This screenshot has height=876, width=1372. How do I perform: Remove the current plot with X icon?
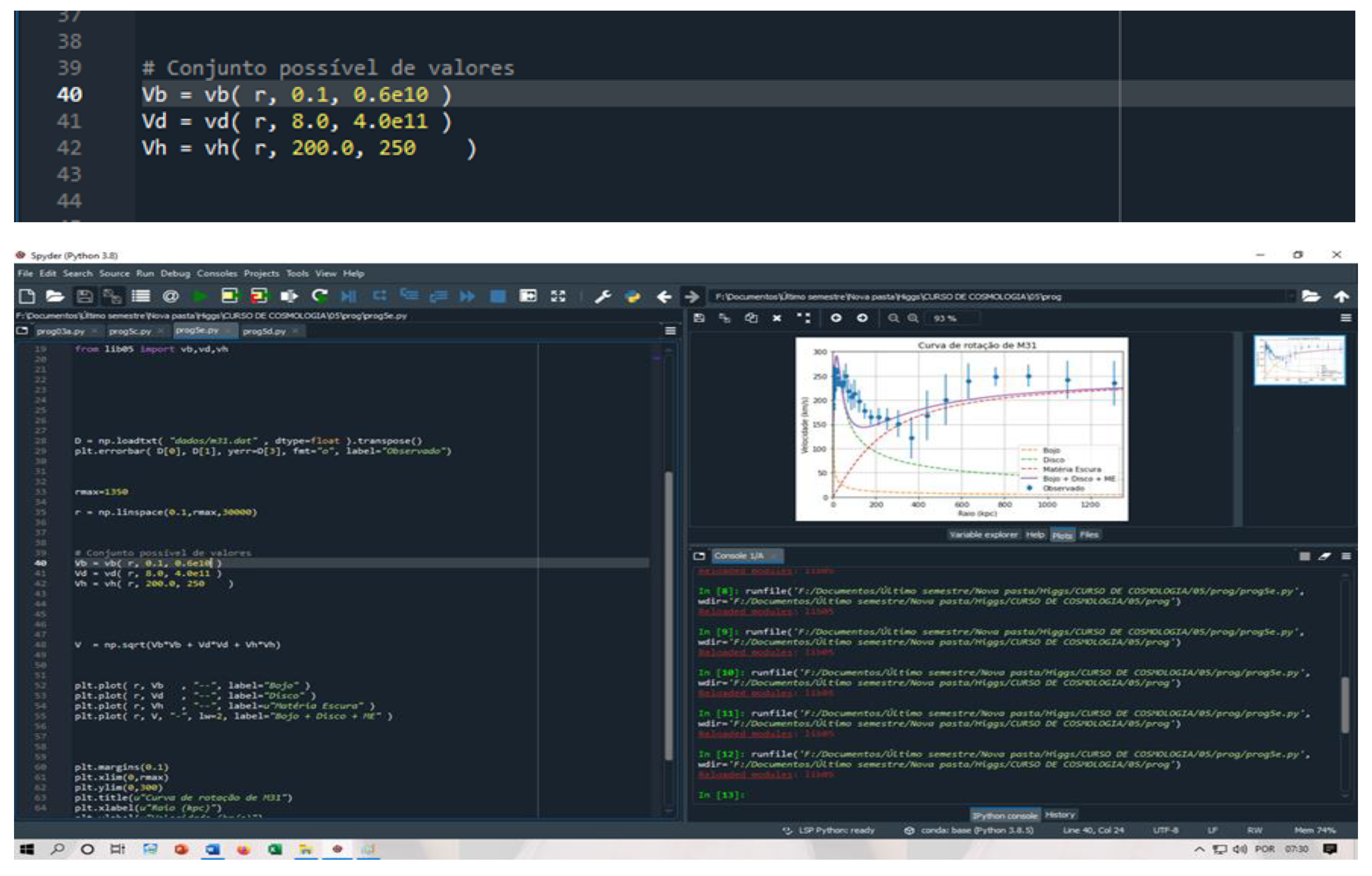[776, 318]
